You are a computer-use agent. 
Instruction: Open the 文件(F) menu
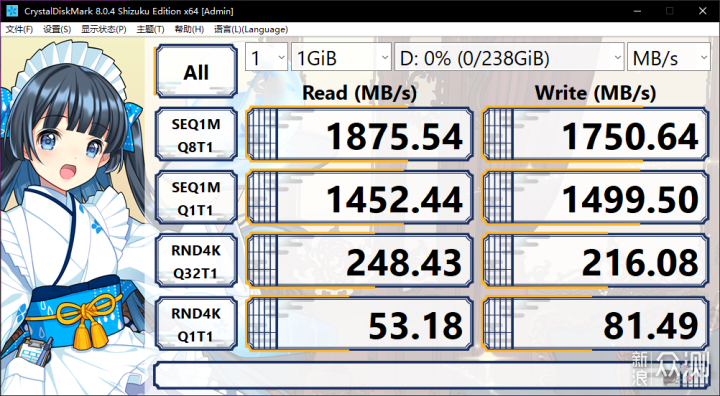click(x=19, y=29)
